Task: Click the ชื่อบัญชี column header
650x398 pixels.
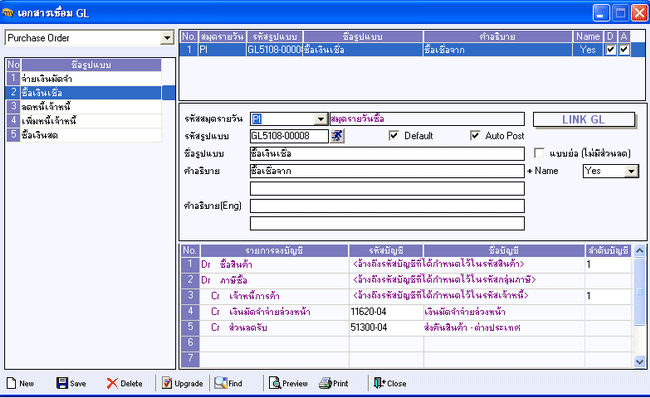Action: [x=504, y=250]
